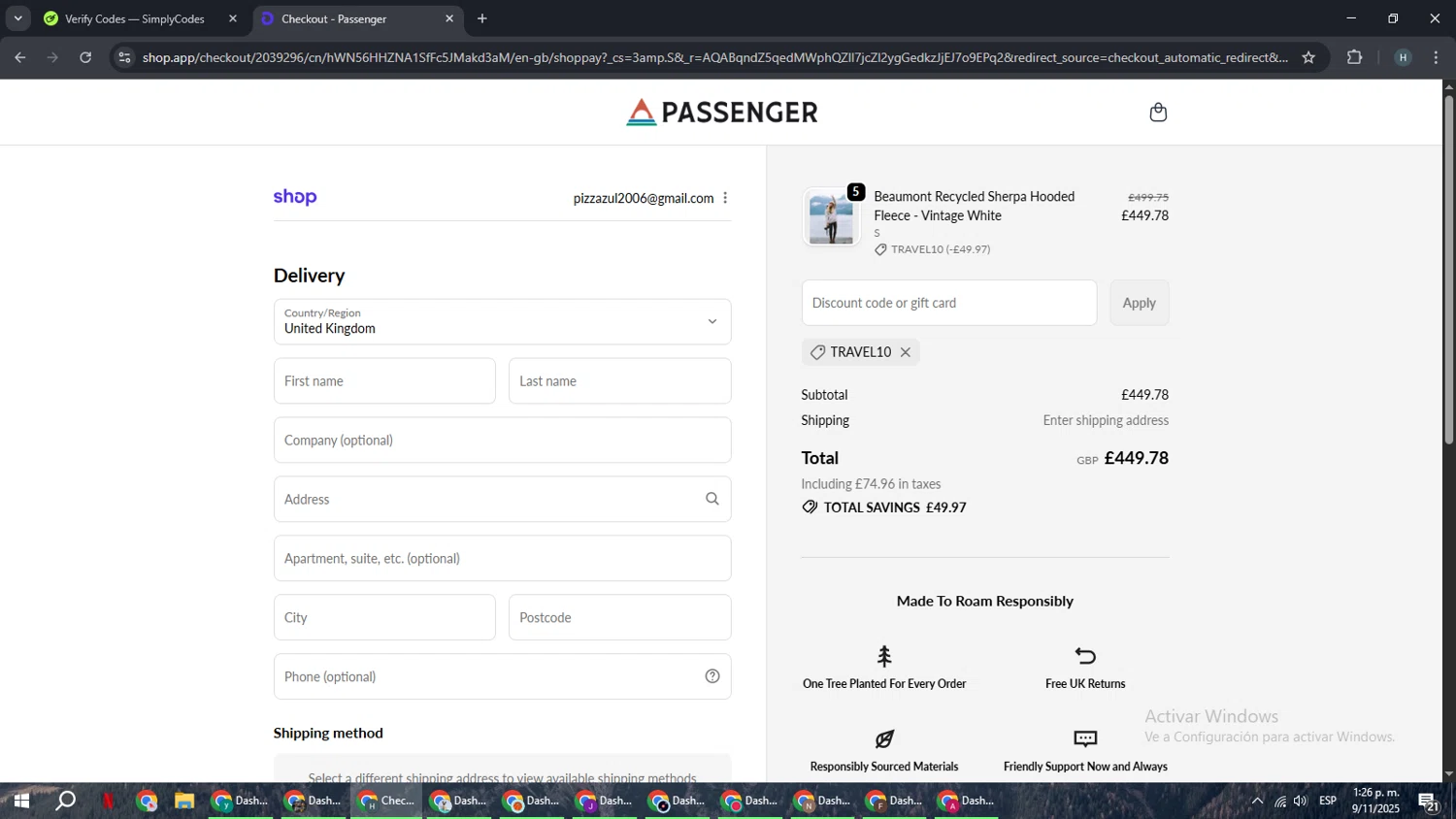Focus the City input
The width and height of the screenshot is (1456, 819).
tap(384, 617)
